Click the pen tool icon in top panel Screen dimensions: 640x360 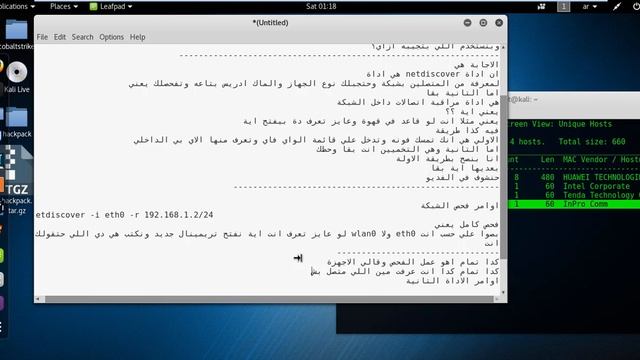pyautogui.click(x=617, y=6)
